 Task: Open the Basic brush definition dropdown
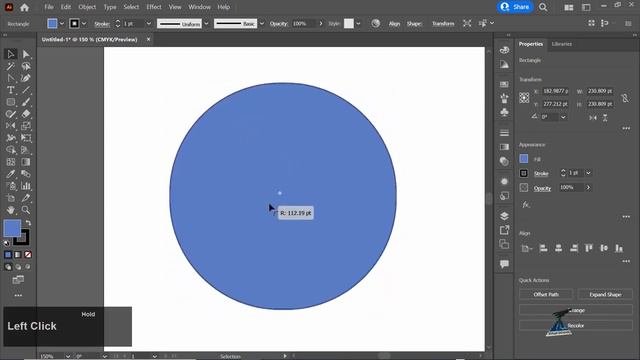[x=262, y=24]
